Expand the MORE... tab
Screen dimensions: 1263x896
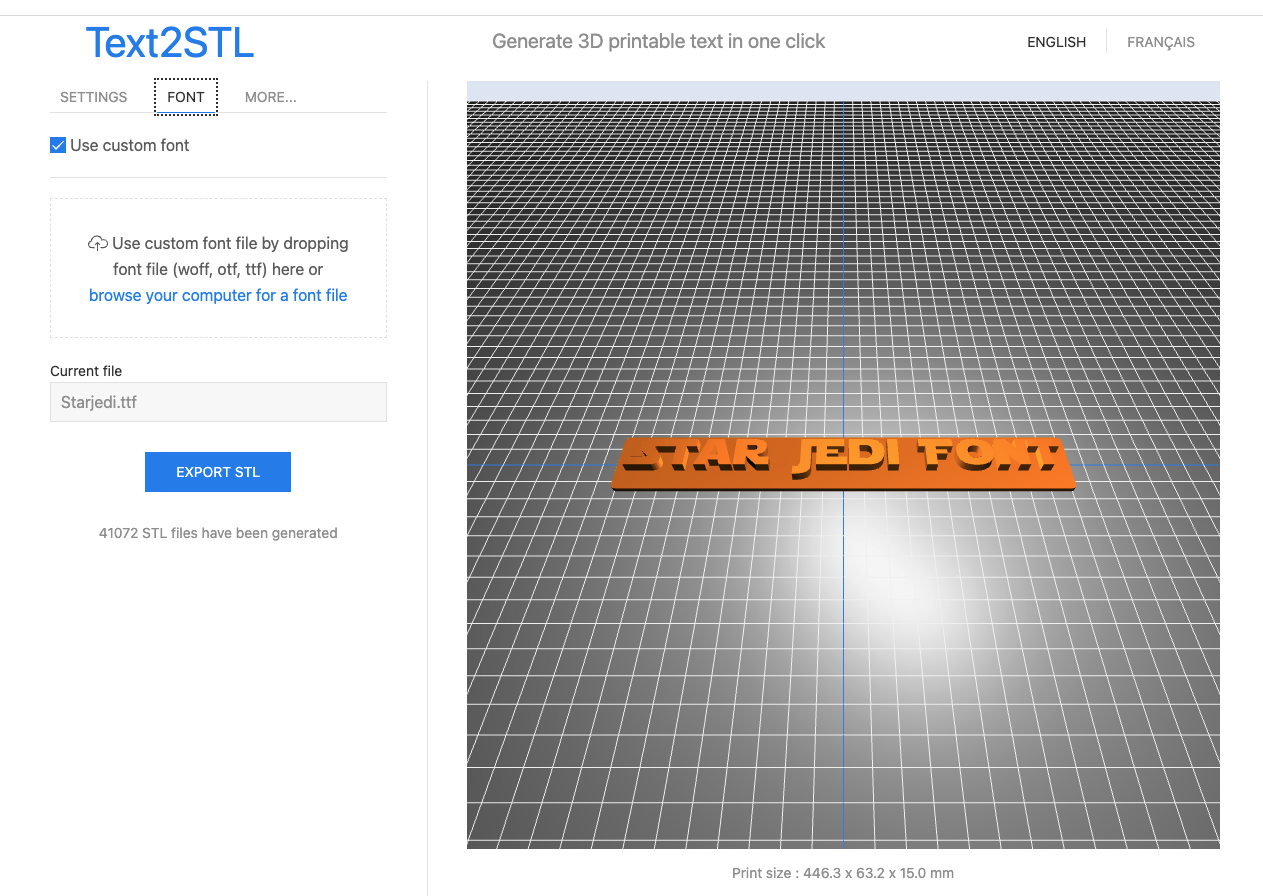270,97
